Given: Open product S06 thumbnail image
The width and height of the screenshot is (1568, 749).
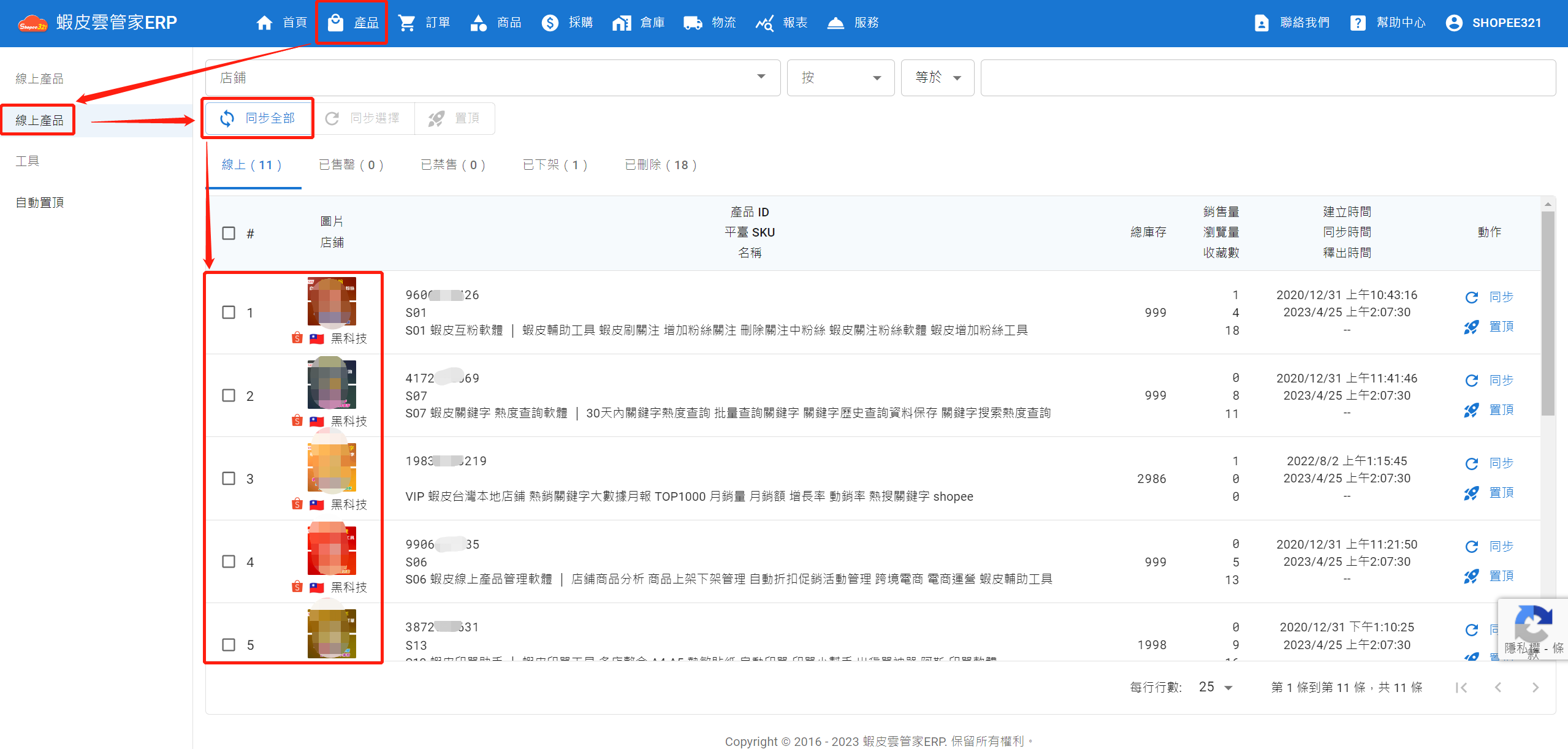Looking at the screenshot, I should (332, 550).
